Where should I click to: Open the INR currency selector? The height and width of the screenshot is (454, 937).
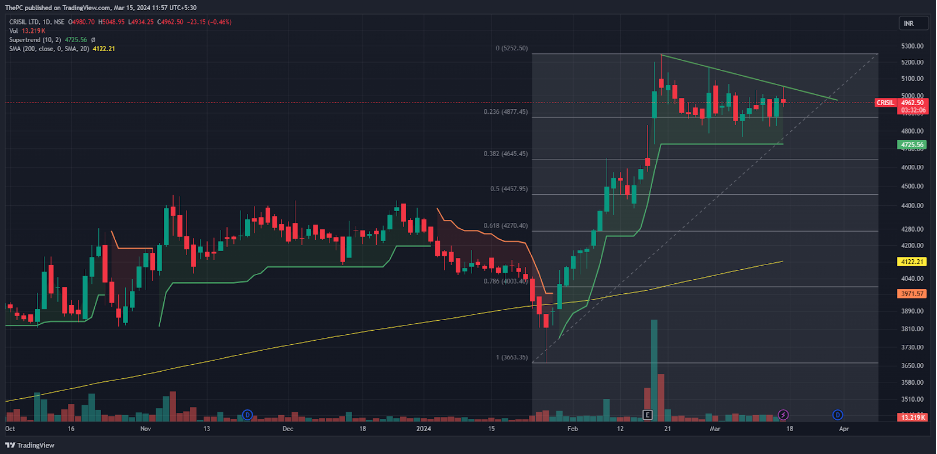click(x=909, y=23)
